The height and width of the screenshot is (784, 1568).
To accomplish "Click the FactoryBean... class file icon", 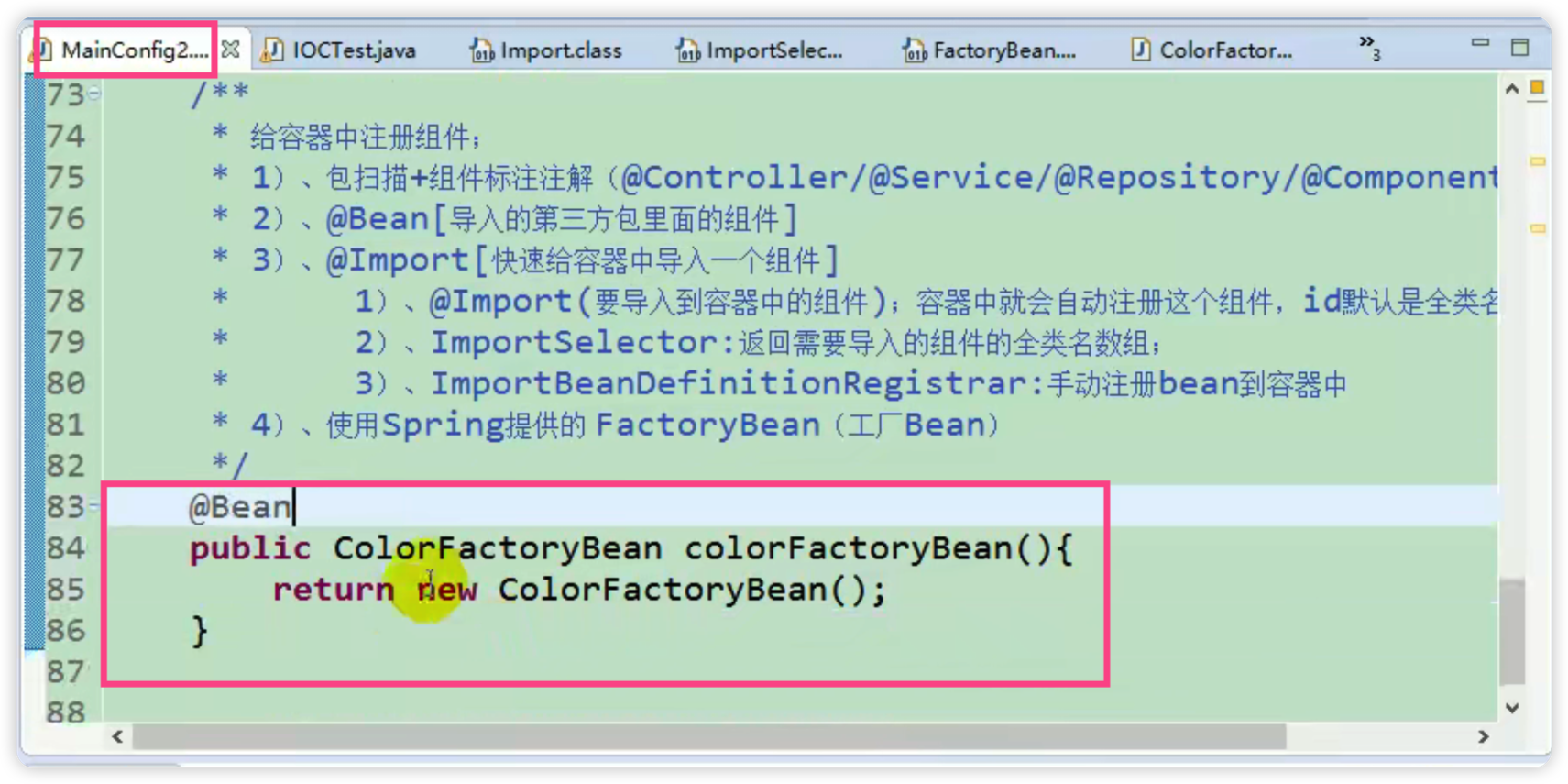I will tap(914, 50).
